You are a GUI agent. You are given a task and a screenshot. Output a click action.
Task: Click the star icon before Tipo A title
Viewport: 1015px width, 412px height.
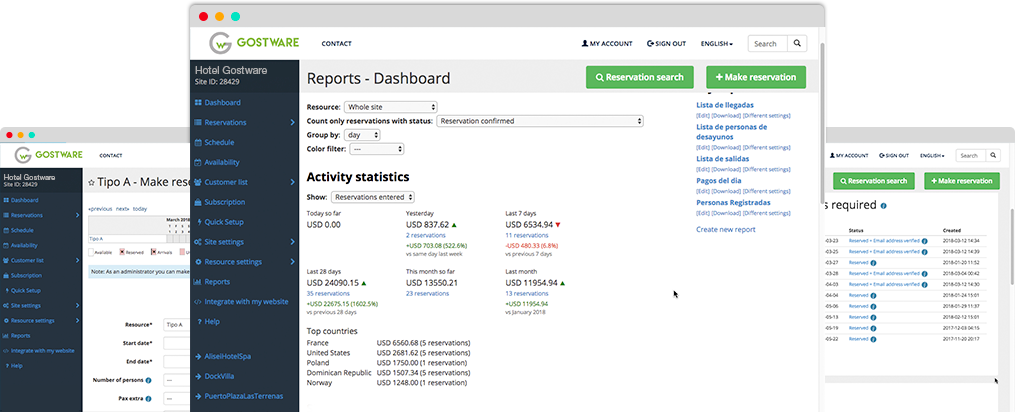coord(91,183)
